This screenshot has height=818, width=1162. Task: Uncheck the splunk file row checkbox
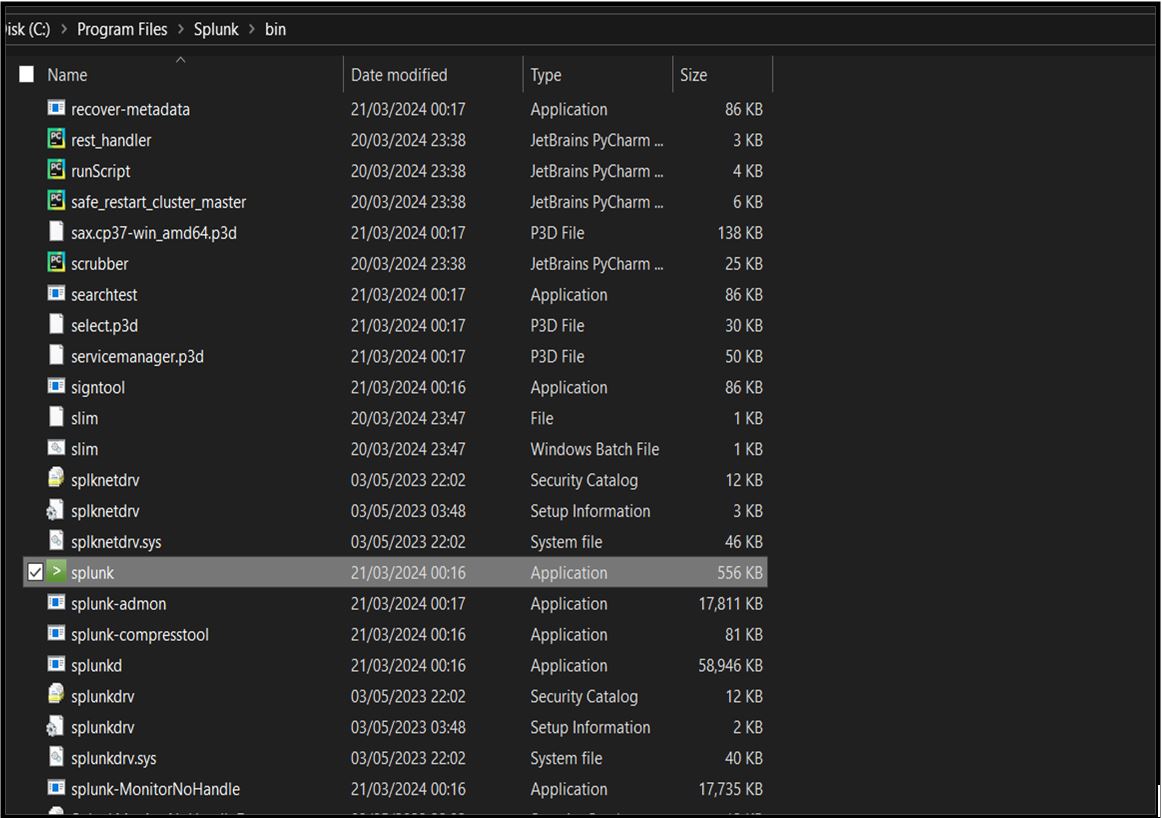coord(37,572)
